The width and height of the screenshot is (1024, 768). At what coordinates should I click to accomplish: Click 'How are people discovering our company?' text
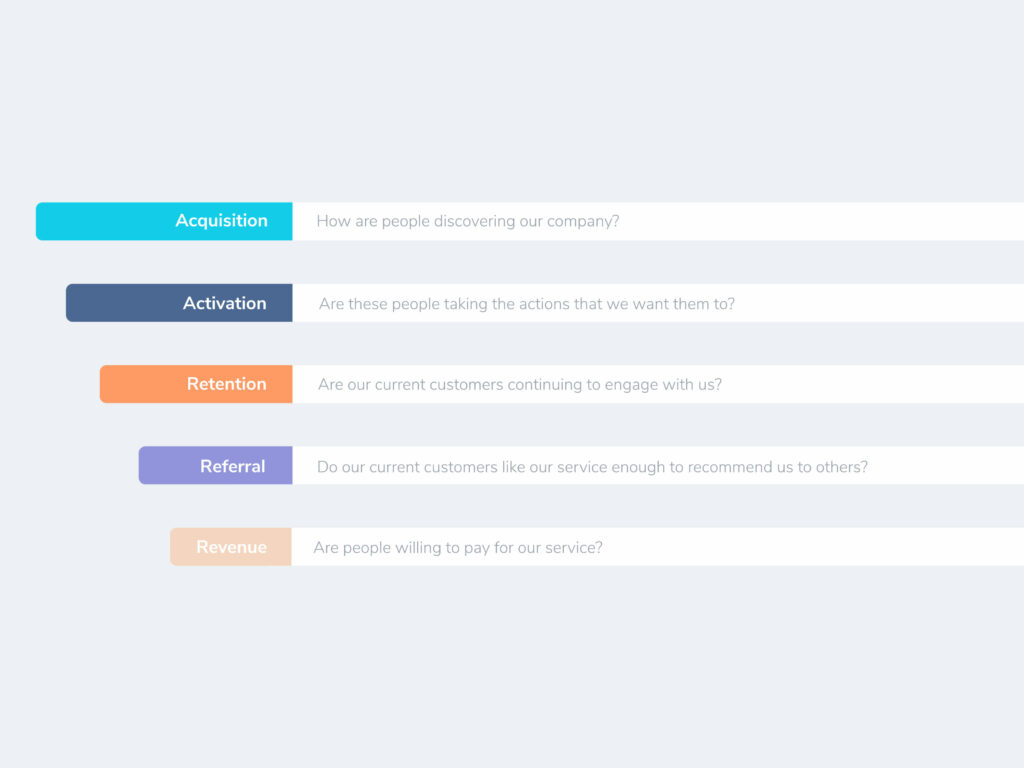[x=468, y=221]
